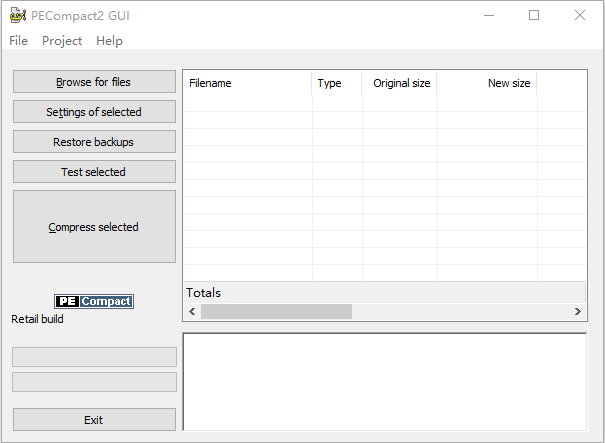Exit the application via Exit button
This screenshot has width=605, height=443.
coord(94,419)
